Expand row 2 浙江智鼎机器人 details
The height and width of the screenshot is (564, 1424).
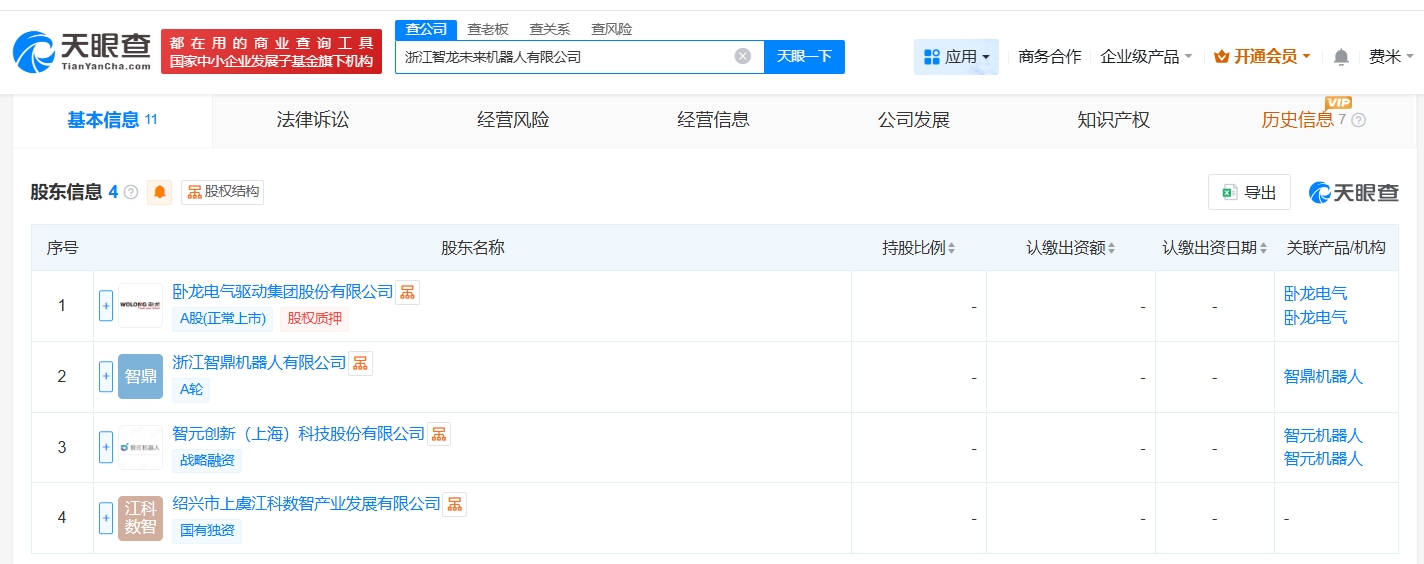(x=106, y=377)
